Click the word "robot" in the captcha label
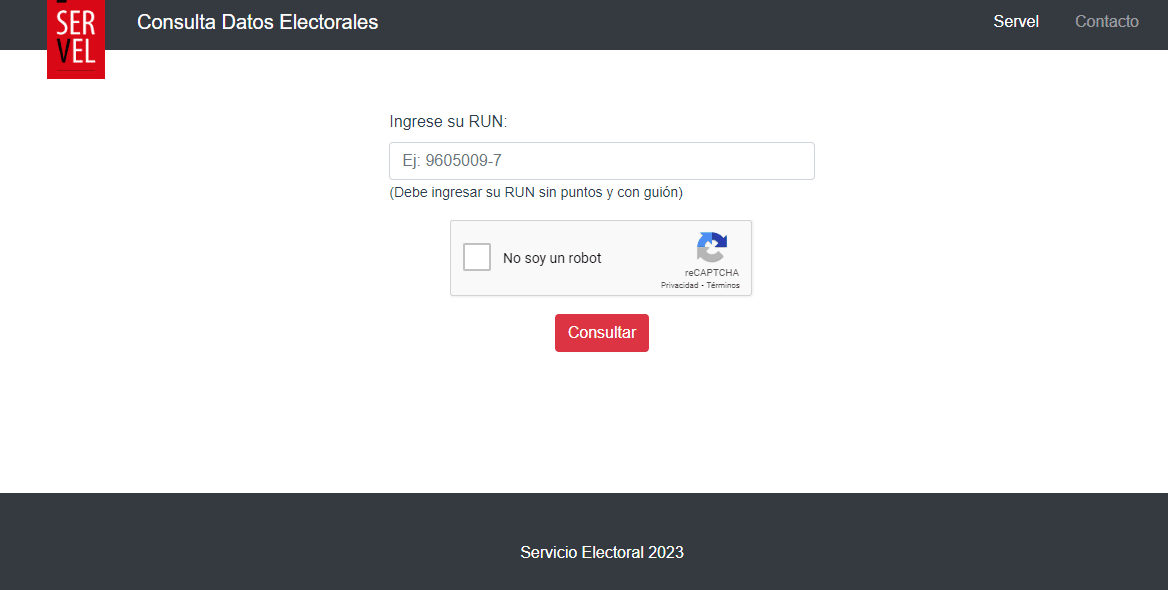This screenshot has height=590, width=1168. click(x=585, y=258)
